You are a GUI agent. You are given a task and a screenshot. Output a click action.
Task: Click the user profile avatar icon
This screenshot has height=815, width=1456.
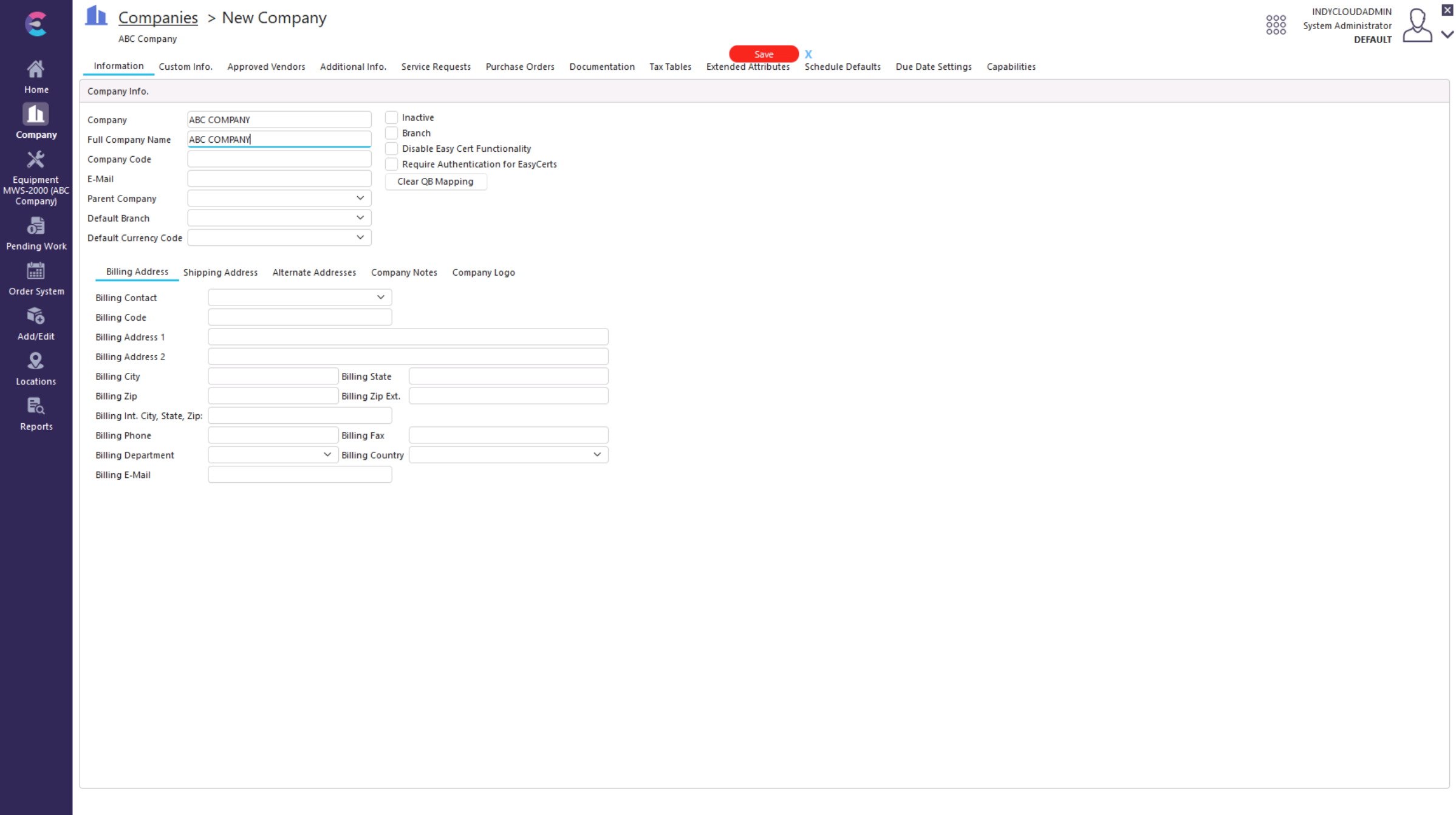(x=1417, y=26)
